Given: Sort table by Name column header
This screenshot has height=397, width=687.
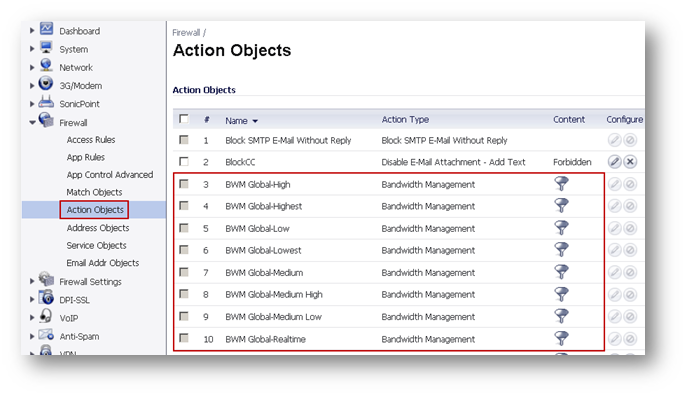Looking at the screenshot, I should click(x=236, y=121).
